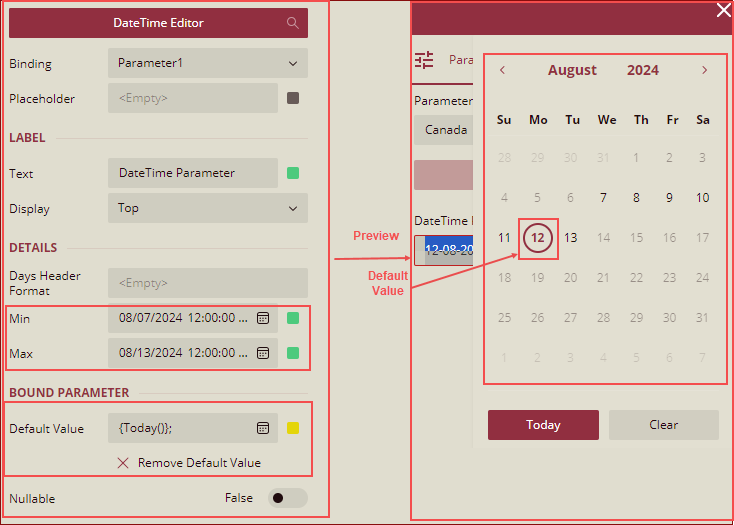Viewport: 734px width, 525px height.
Task: Click the yellow square next to Default Value
Action: coord(293,428)
